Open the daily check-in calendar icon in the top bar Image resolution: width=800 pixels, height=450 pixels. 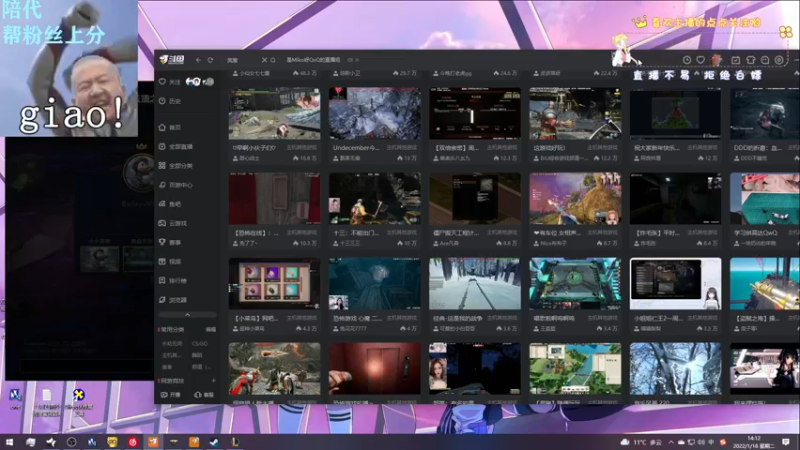coord(736,60)
